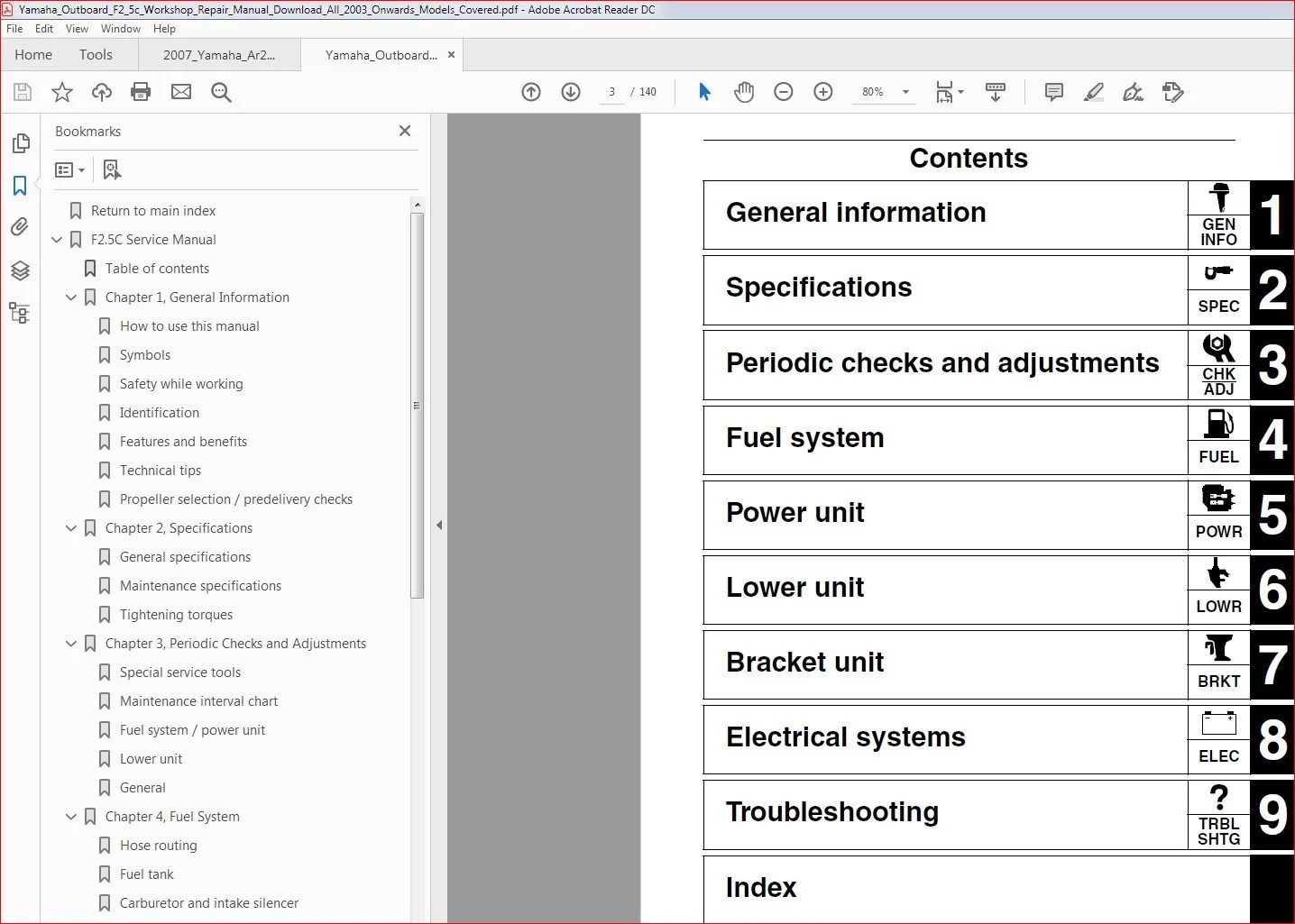Open the Maintenance interval chart bookmark
Screen dimensions: 1295x924
198,701
